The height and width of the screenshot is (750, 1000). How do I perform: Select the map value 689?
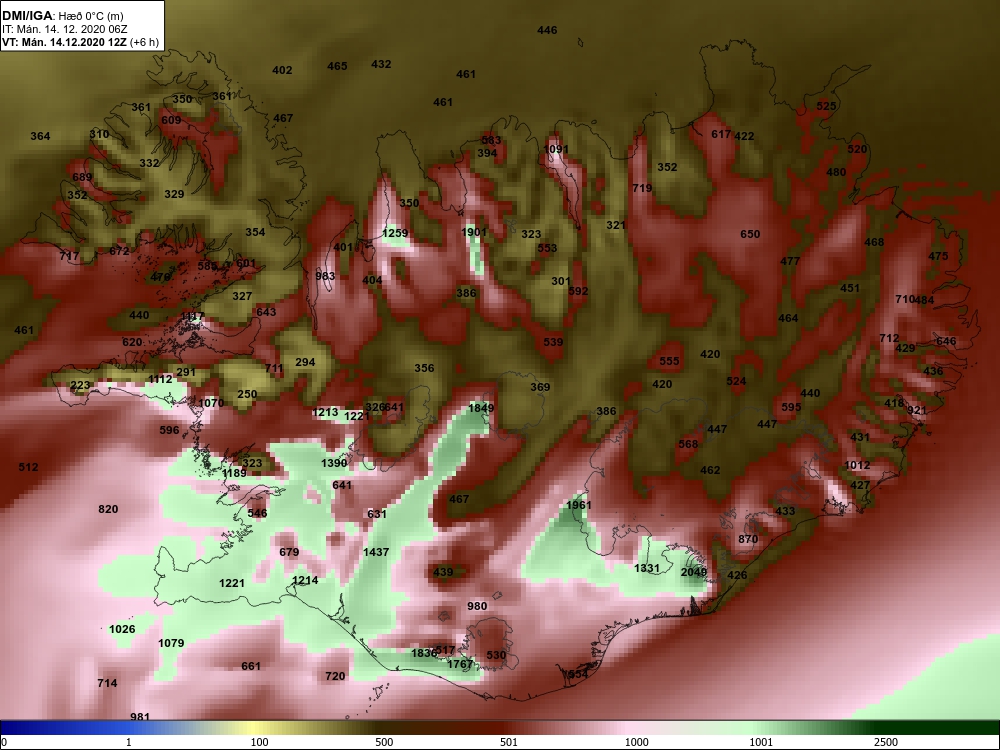click(x=82, y=177)
